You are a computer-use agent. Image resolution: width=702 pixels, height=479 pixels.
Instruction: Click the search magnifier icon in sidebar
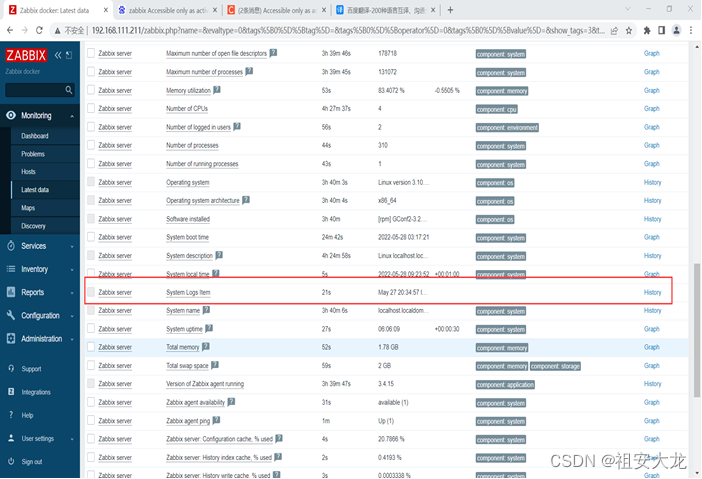[68, 90]
